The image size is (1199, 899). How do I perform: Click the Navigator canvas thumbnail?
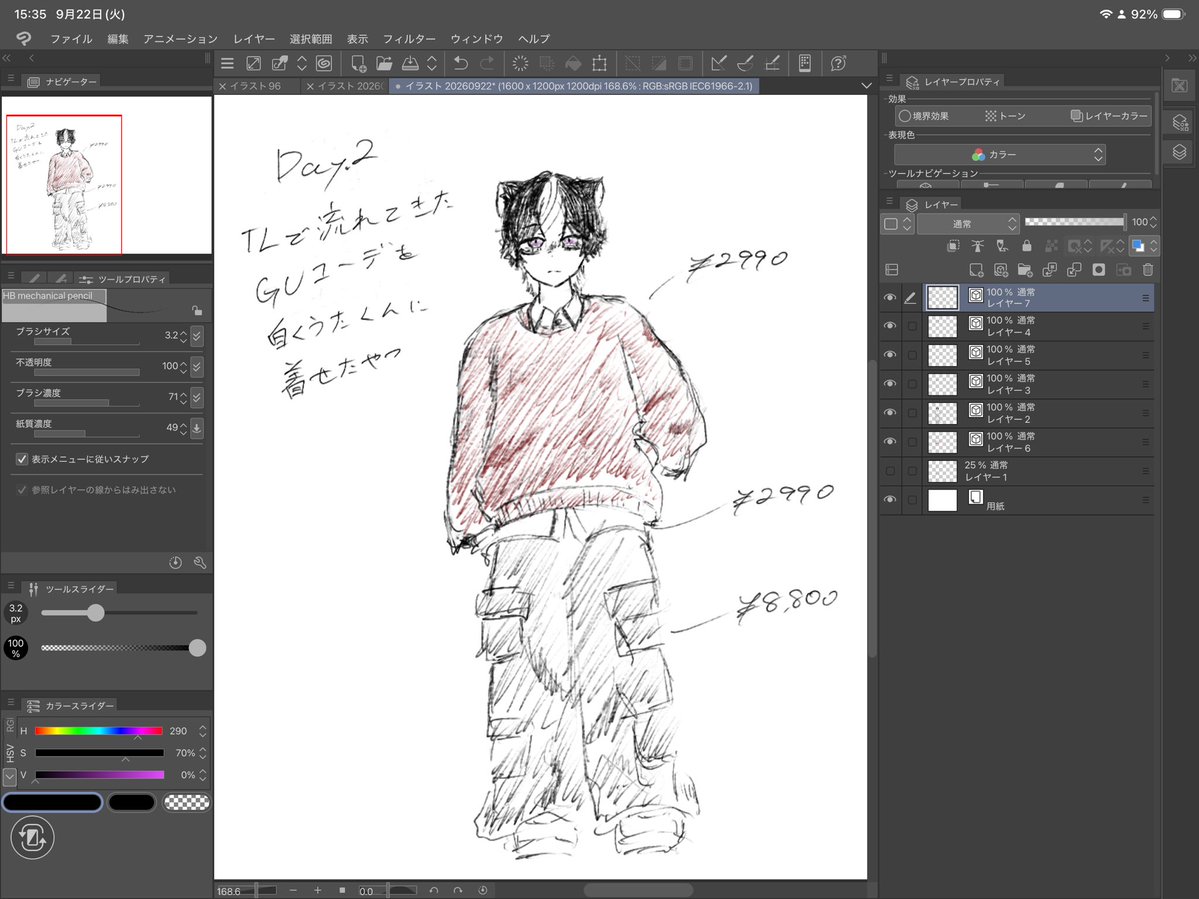tap(106, 175)
